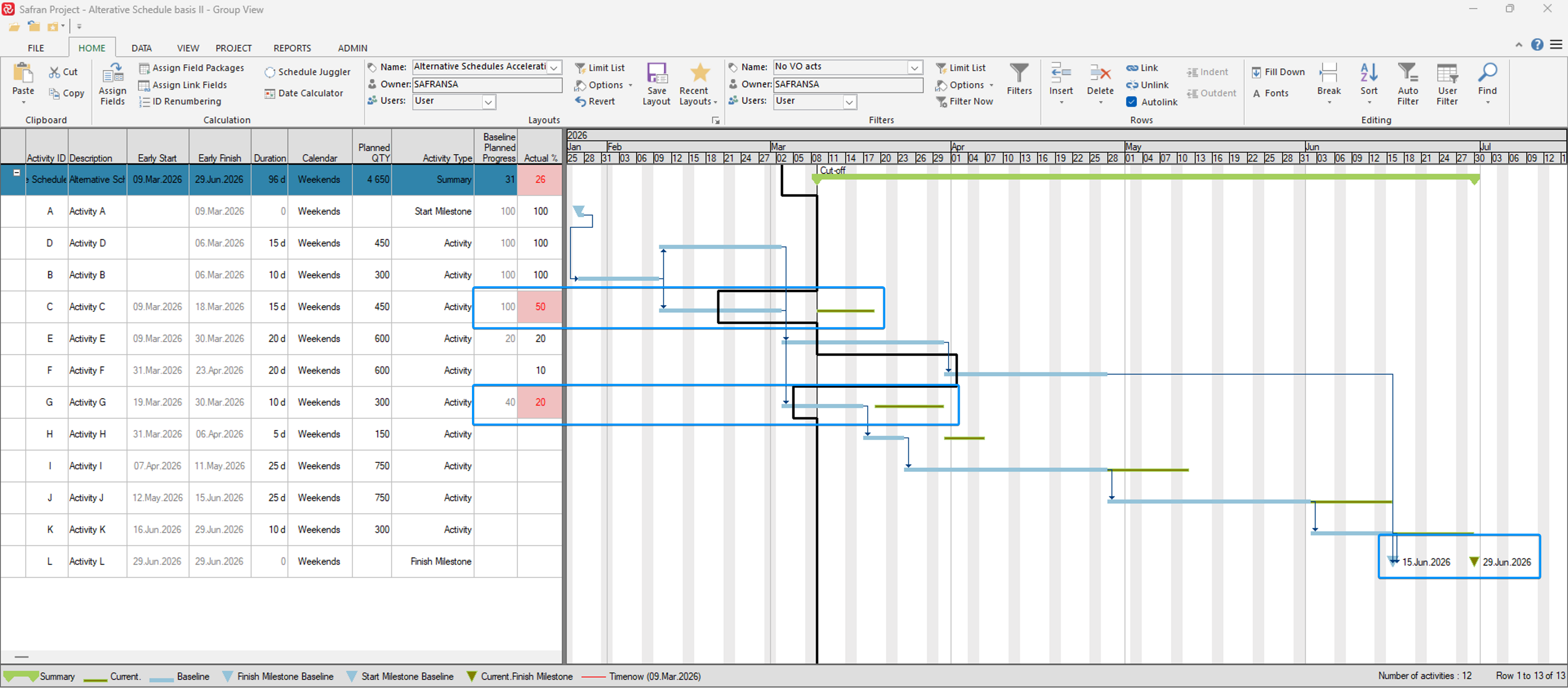Collapse the Schedule summary row

point(17,173)
